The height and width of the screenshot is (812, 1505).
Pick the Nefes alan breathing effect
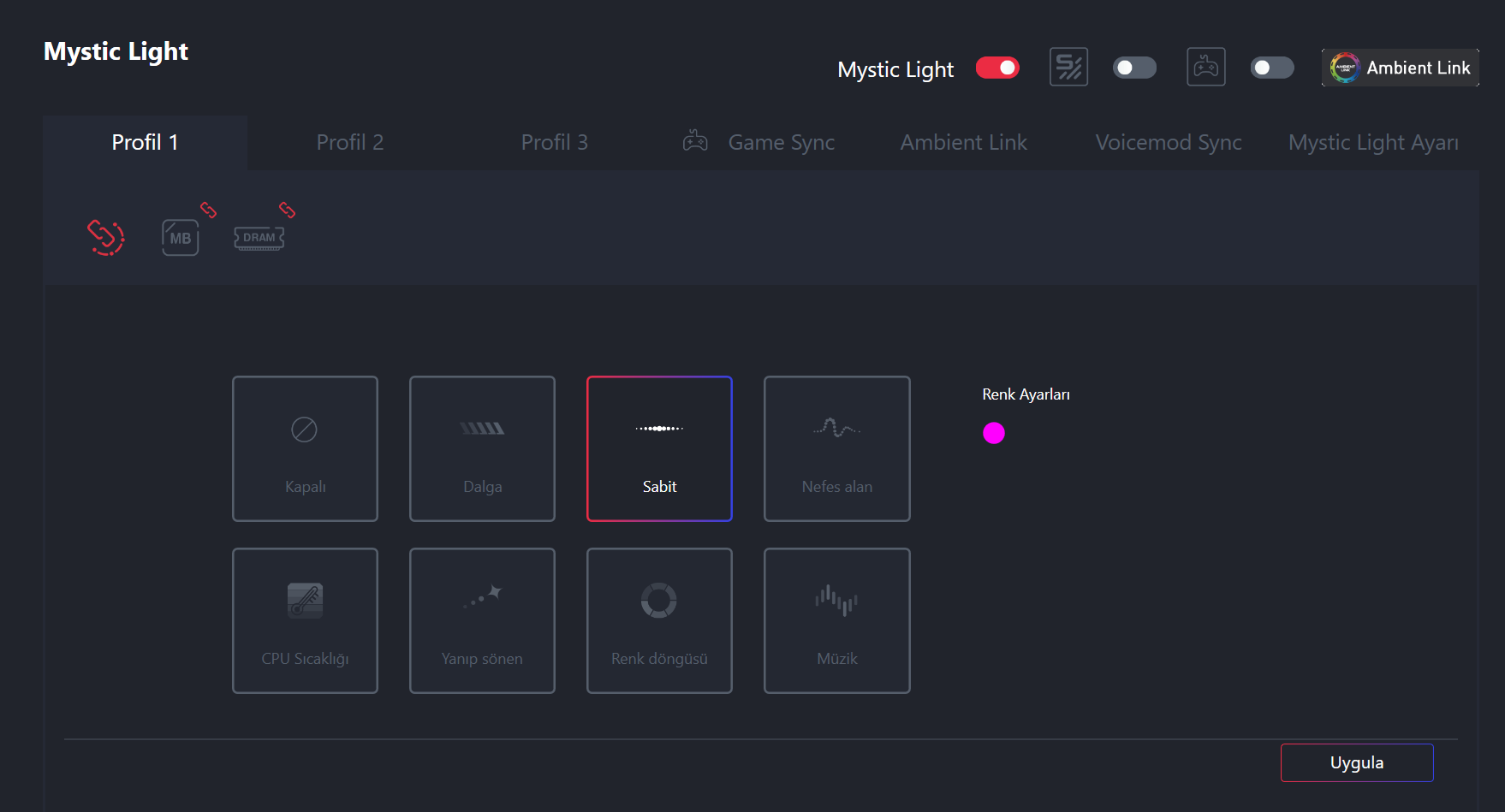pyautogui.click(x=837, y=448)
